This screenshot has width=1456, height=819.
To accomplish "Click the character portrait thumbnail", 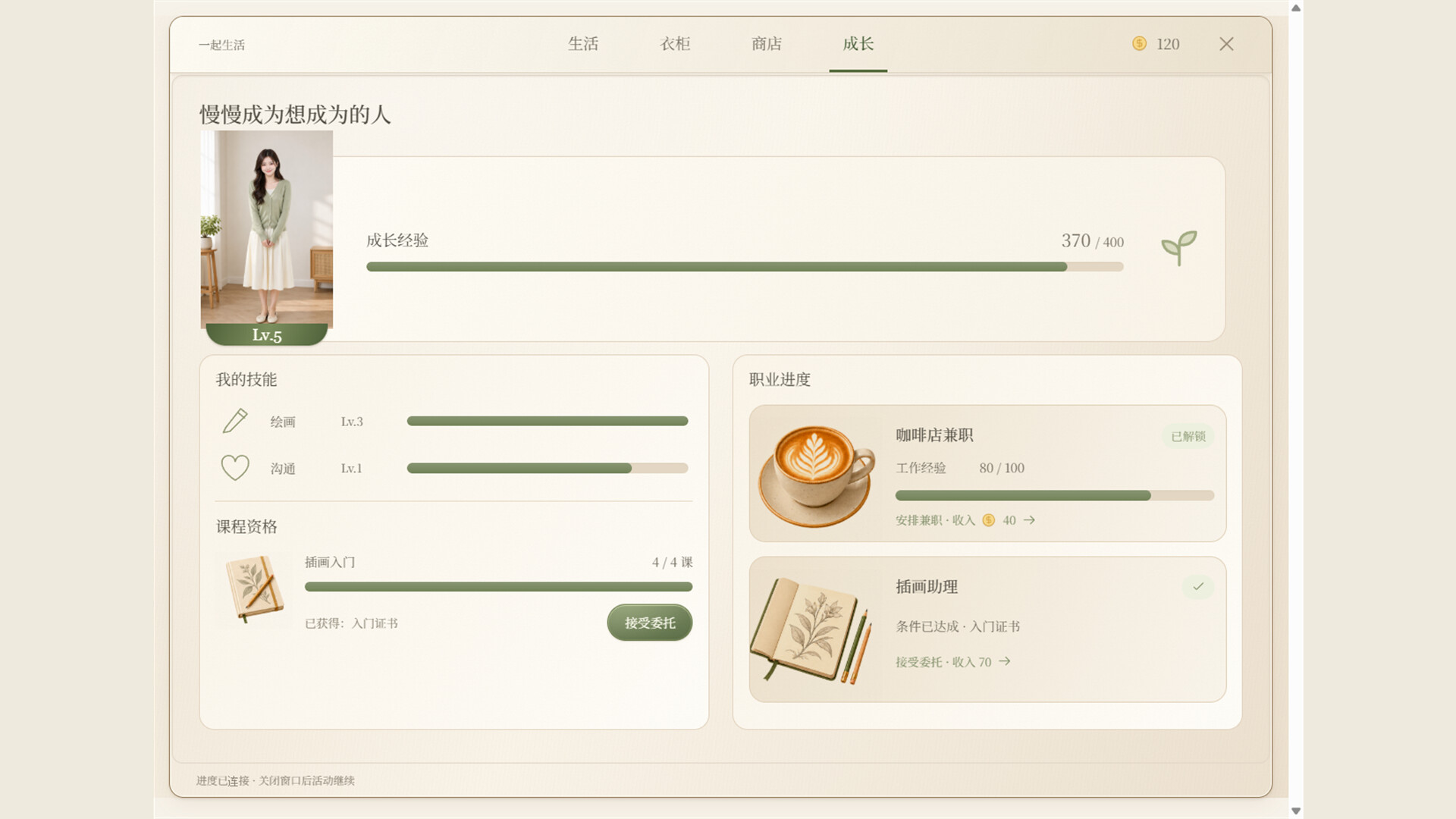I will tap(267, 229).
